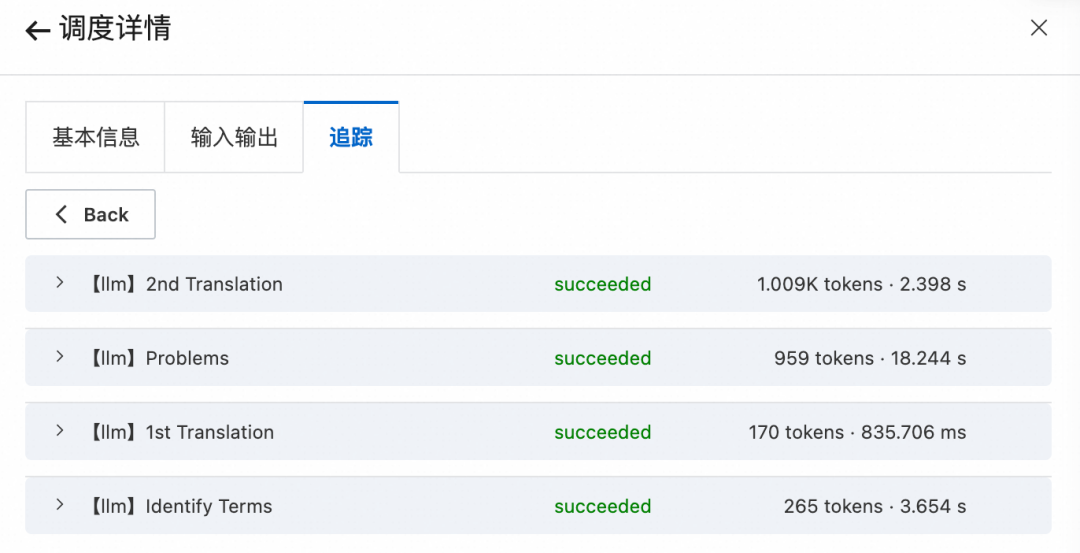Click the 调度详情 page title
Viewport: 1080px width, 553px height.
click(x=115, y=29)
